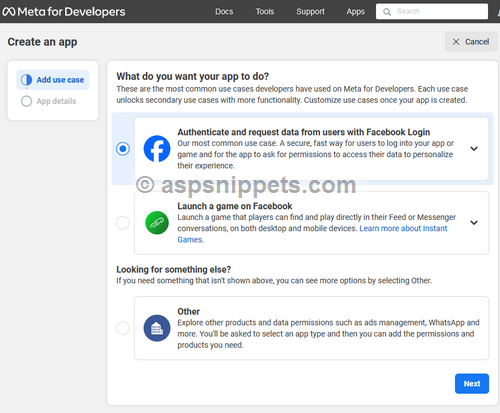Click the Create an app heading
The width and height of the screenshot is (500, 413).
click(42, 42)
